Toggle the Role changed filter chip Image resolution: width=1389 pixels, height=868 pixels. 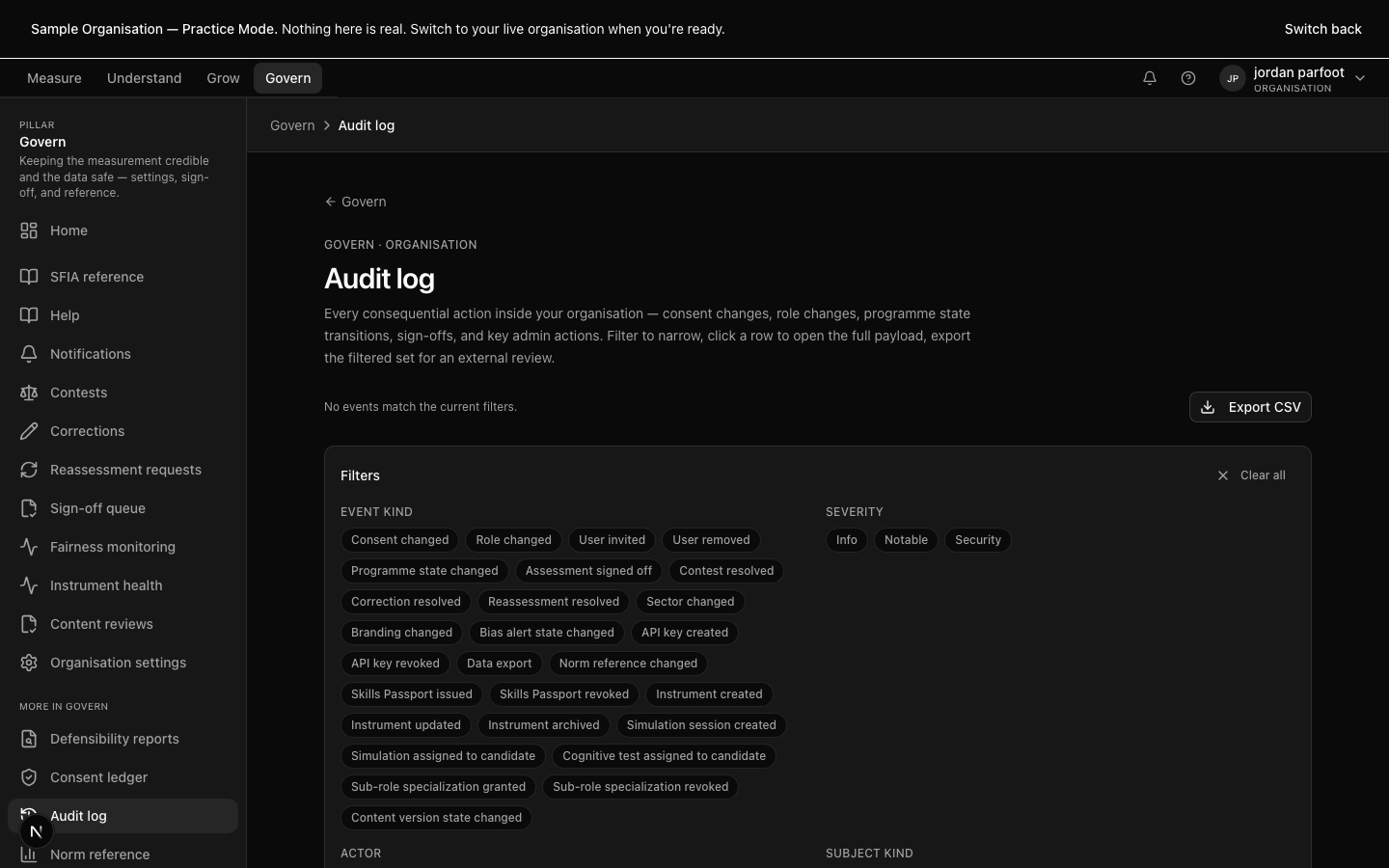pyautogui.click(x=513, y=540)
